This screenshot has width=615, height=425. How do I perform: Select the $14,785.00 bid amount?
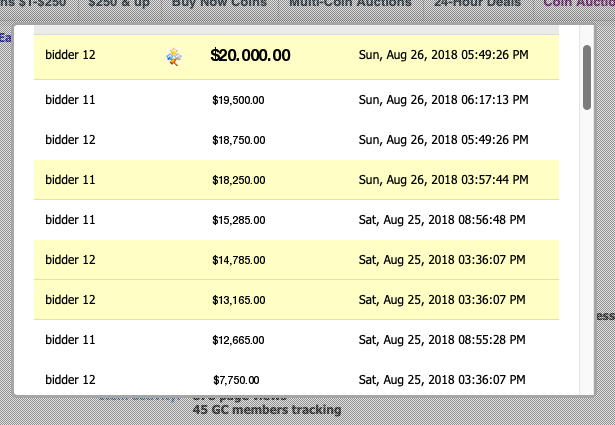[x=238, y=260]
